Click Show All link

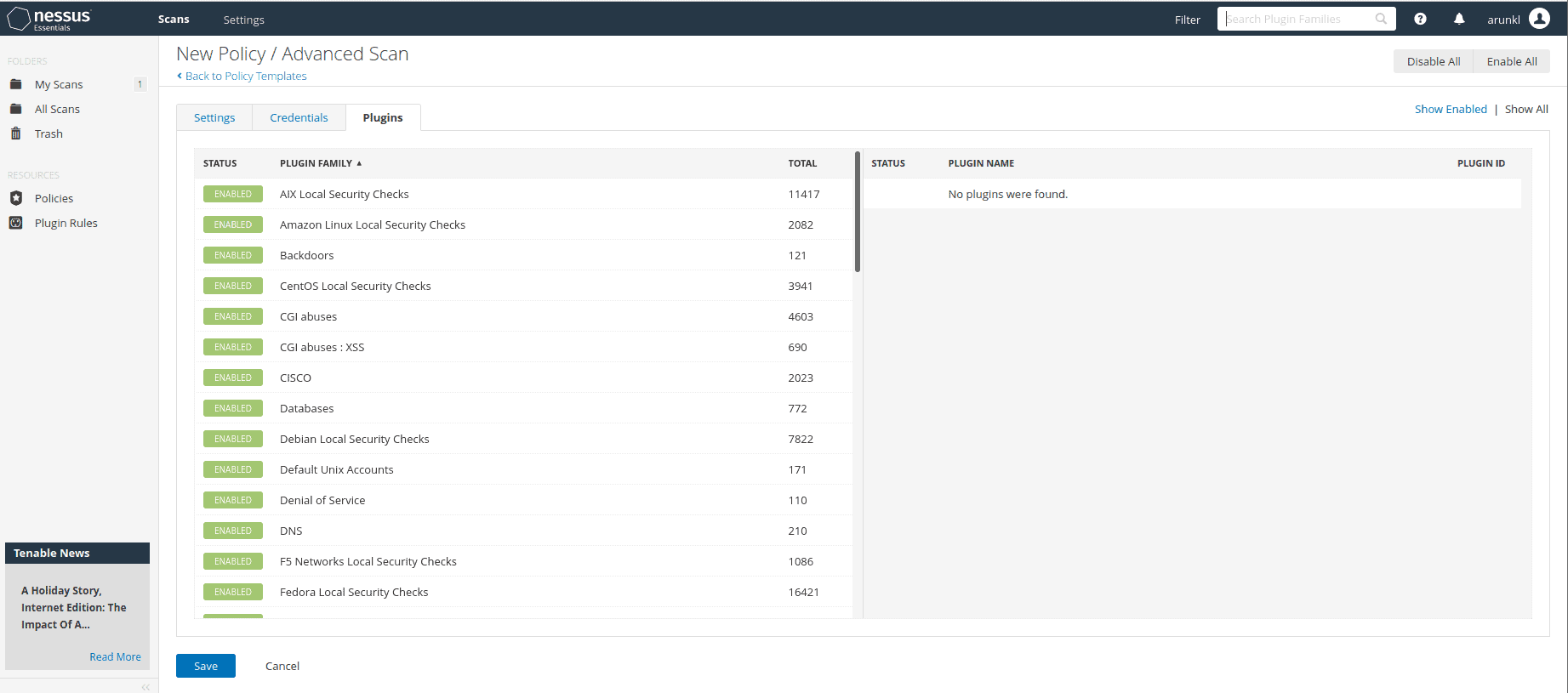(x=1526, y=109)
